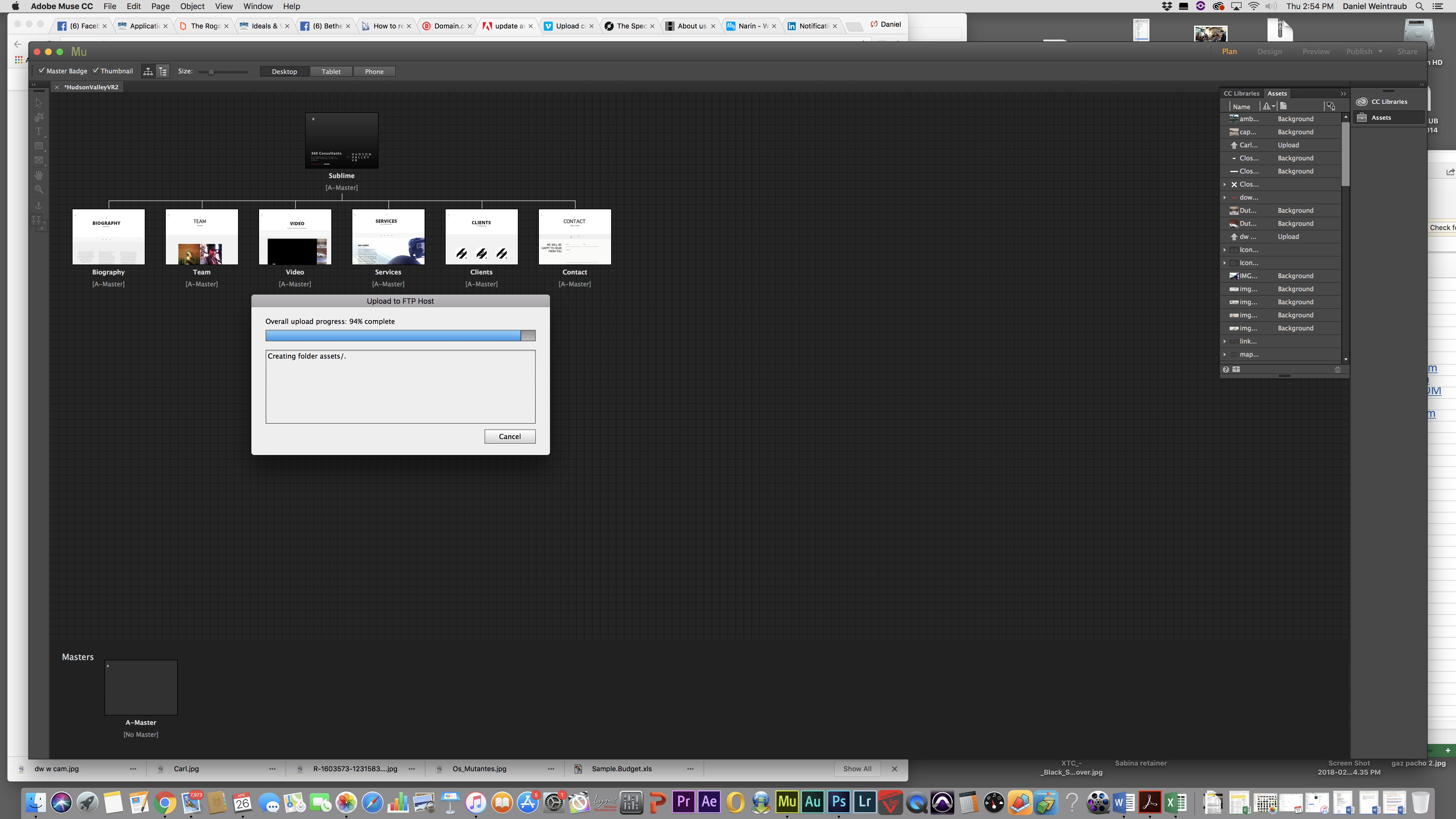This screenshot has width=1456, height=819.
Task: Open Assets panel flyout menu arrows
Action: [1343, 94]
